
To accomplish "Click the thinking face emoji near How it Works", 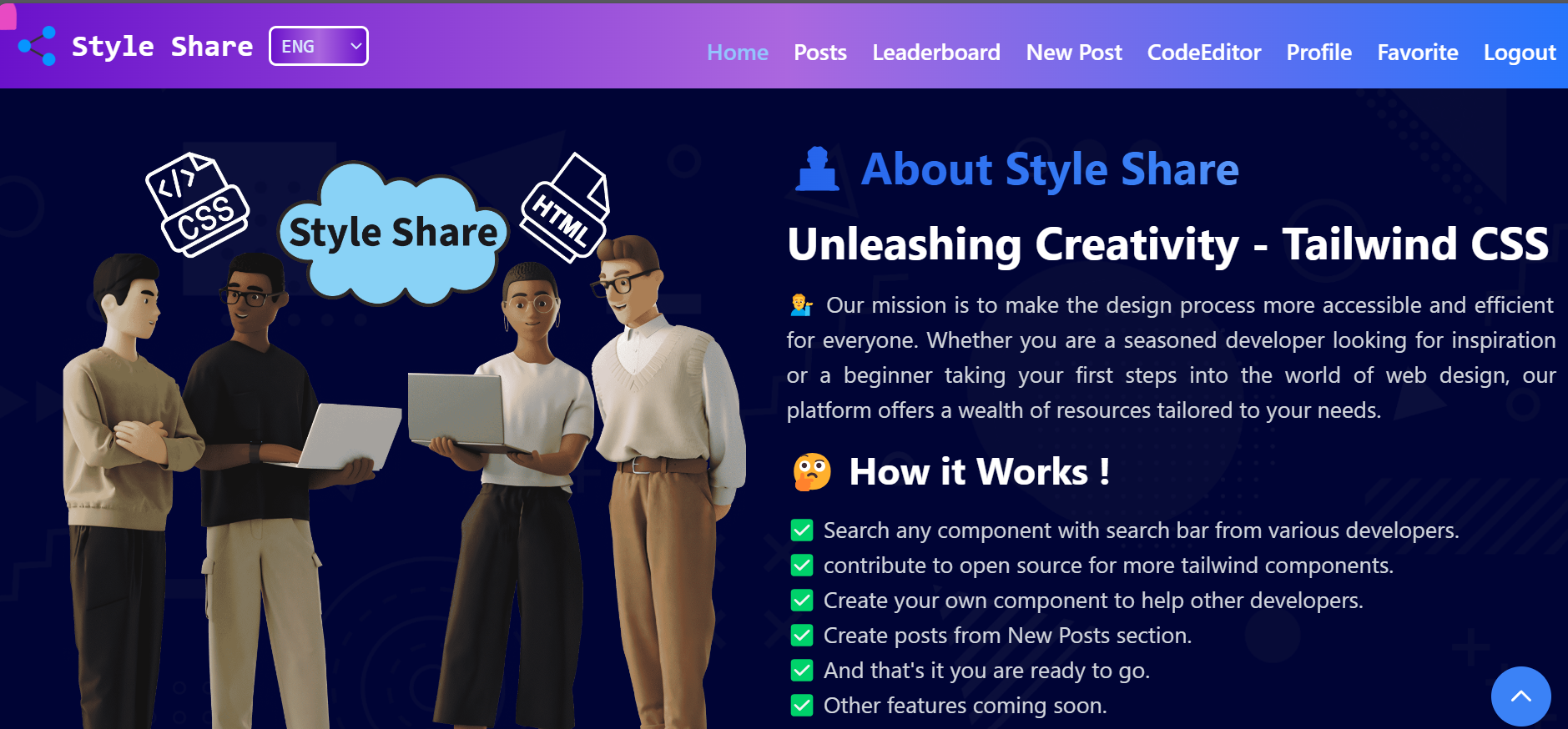I will pos(812,472).
